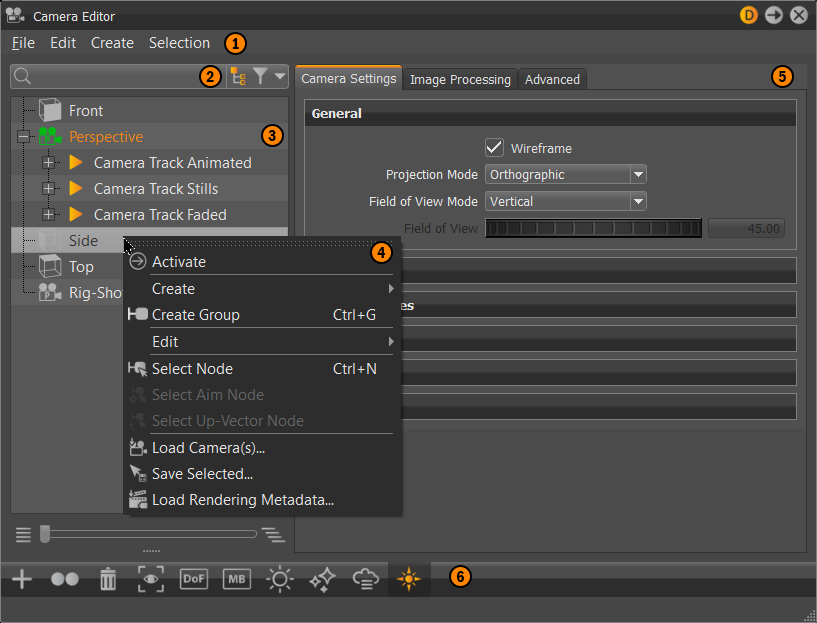The width and height of the screenshot is (817, 623).
Task: Open the Create submenu in context menu
Action: click(262, 289)
